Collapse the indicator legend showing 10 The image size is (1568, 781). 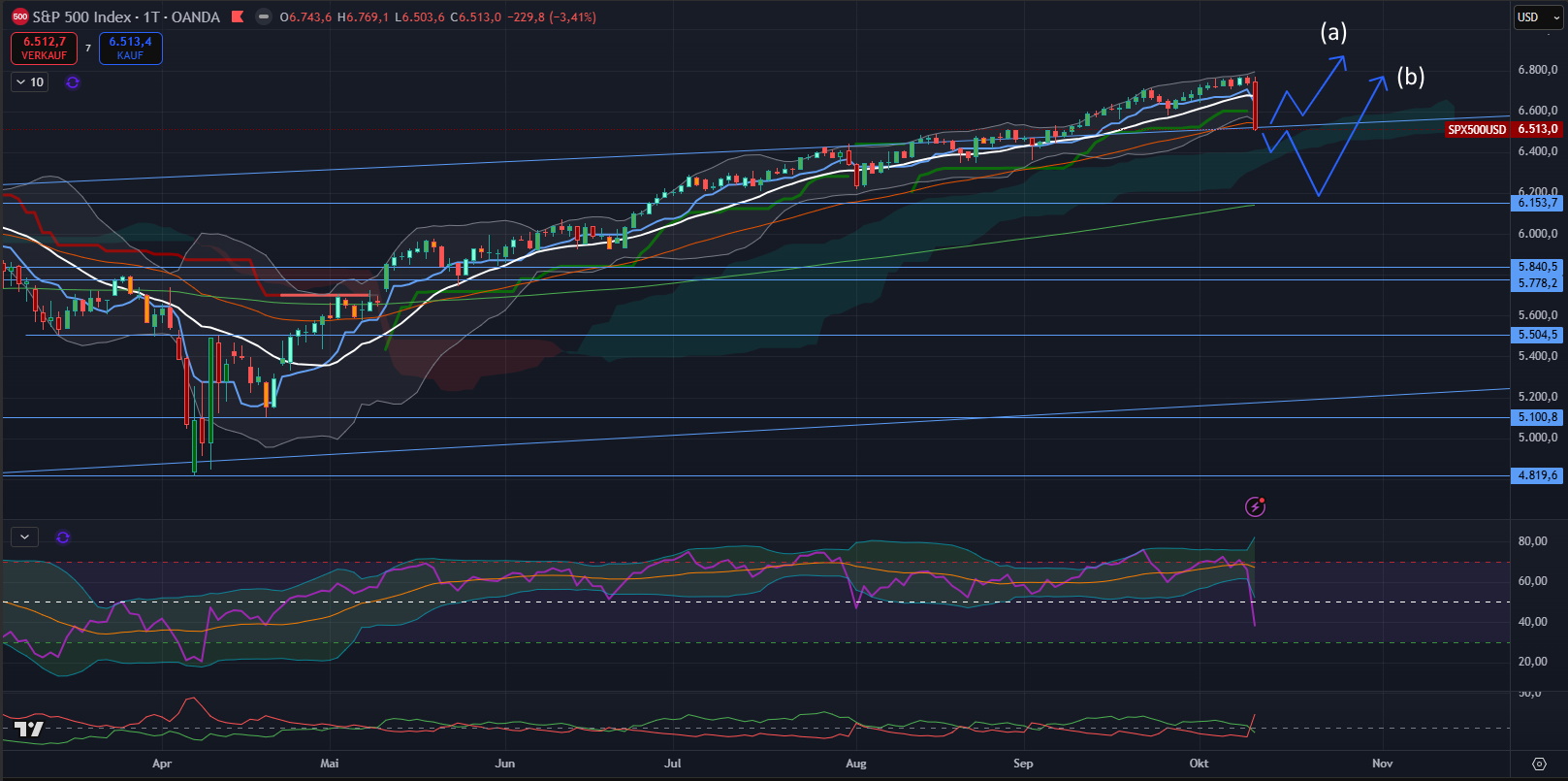tap(30, 82)
